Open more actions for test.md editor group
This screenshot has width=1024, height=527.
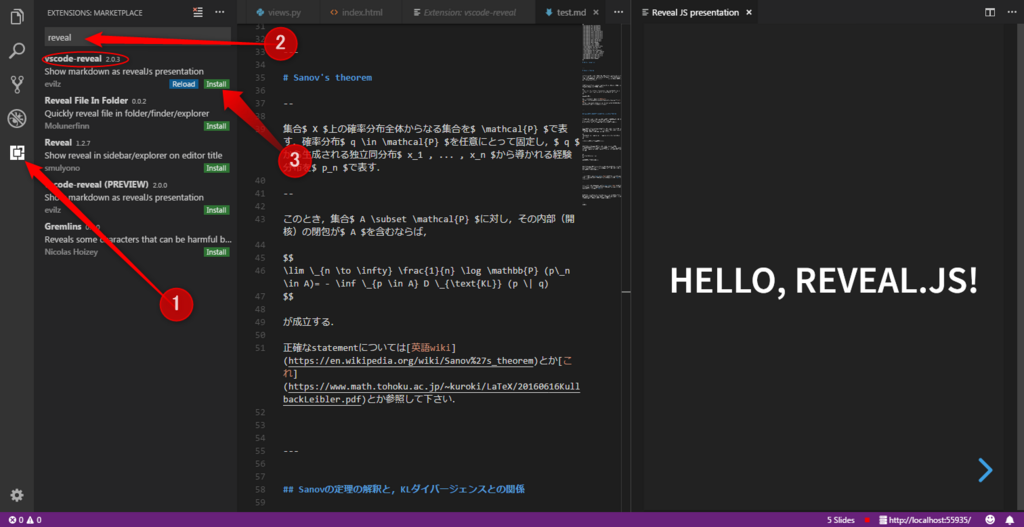click(x=618, y=12)
